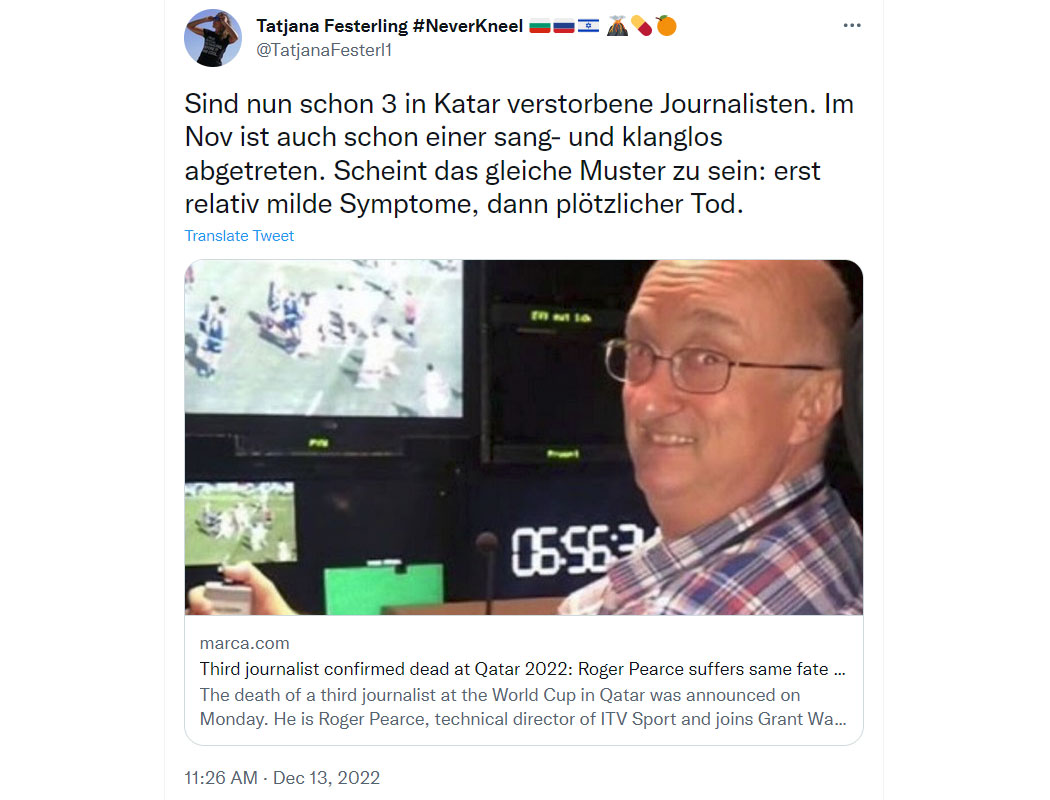The height and width of the screenshot is (800, 1050).
Task: Open the Roger Pearce article preview image
Action: tap(524, 437)
